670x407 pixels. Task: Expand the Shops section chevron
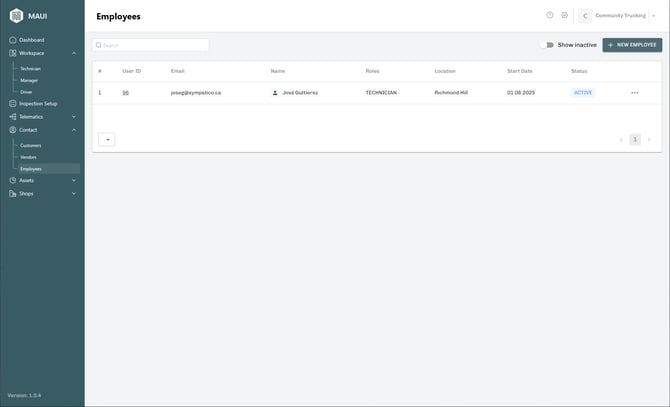pyautogui.click(x=73, y=193)
